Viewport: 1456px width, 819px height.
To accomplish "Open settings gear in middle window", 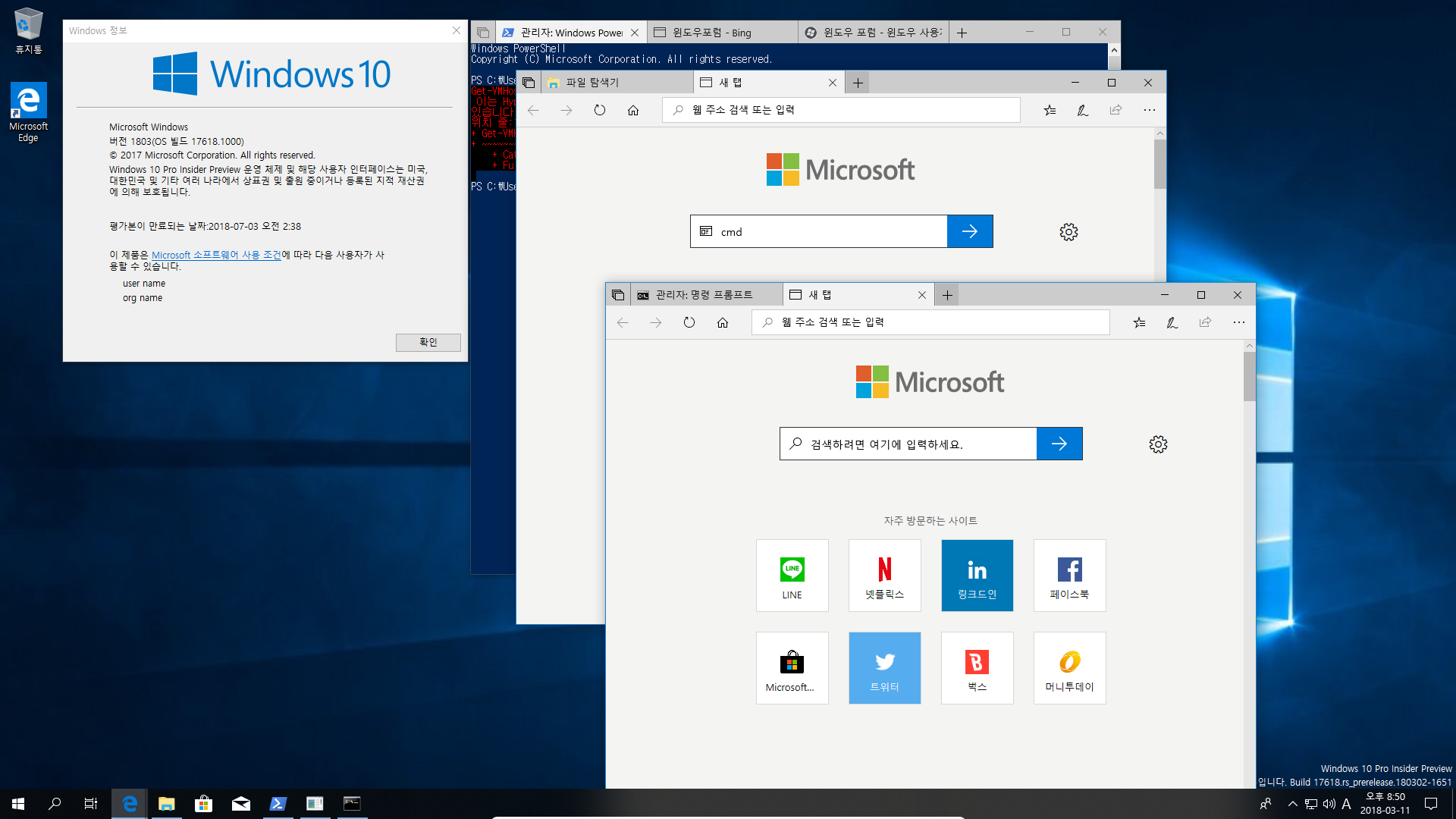I will point(1068,232).
